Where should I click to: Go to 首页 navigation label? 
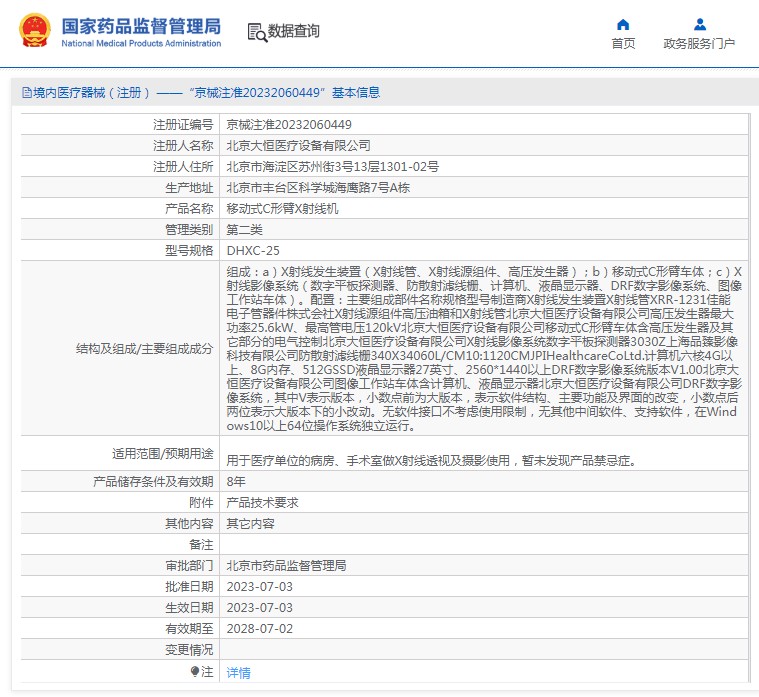pos(623,44)
